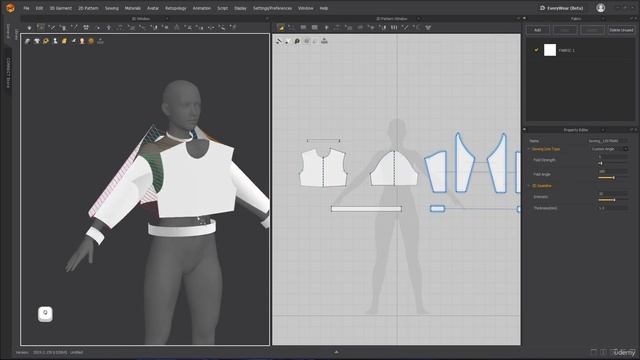Click the Add button in Fabric panel
This screenshot has width=640, height=360.
538,30
